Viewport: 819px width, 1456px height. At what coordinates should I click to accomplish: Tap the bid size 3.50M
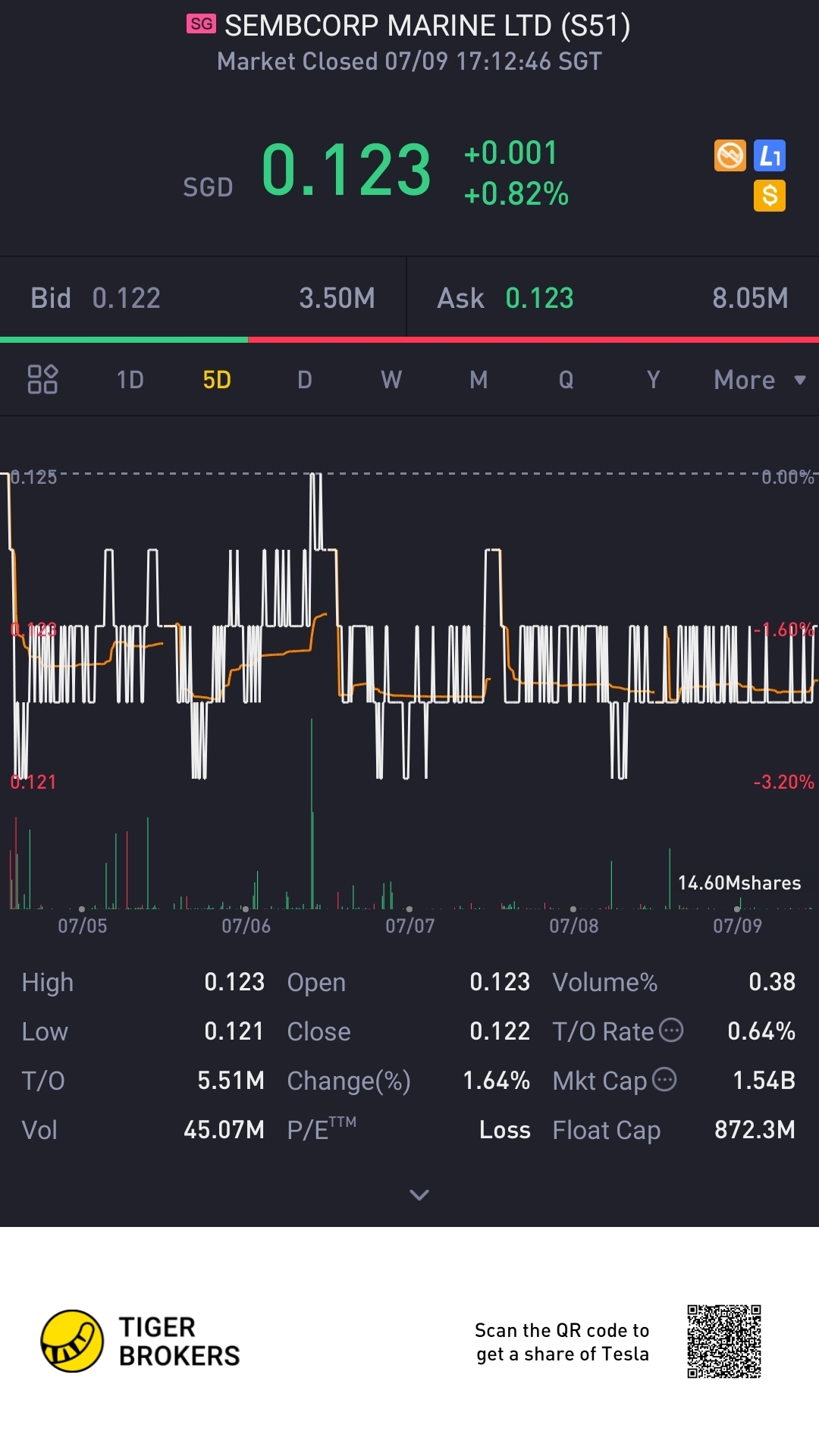point(337,298)
